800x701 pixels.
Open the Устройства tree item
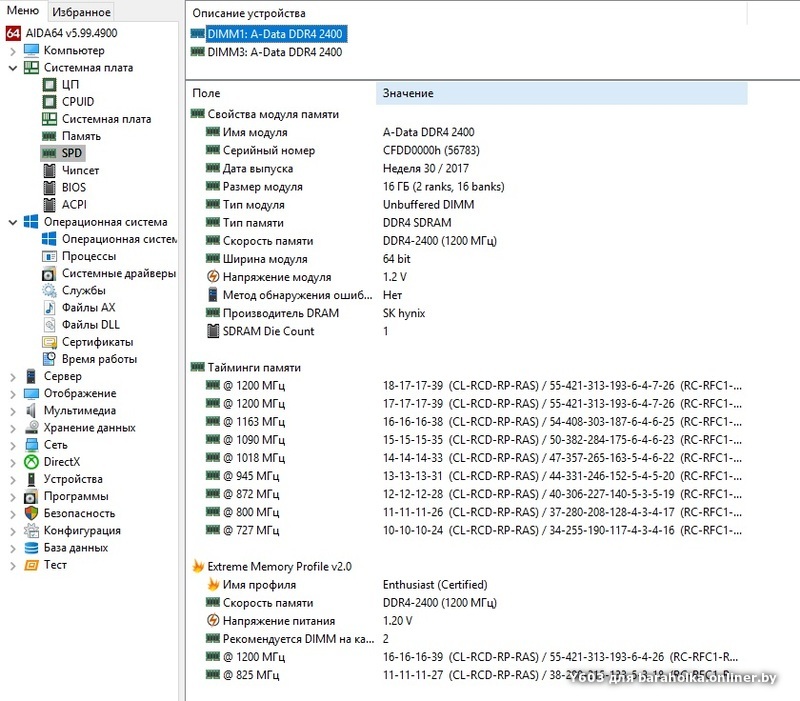click(73, 480)
